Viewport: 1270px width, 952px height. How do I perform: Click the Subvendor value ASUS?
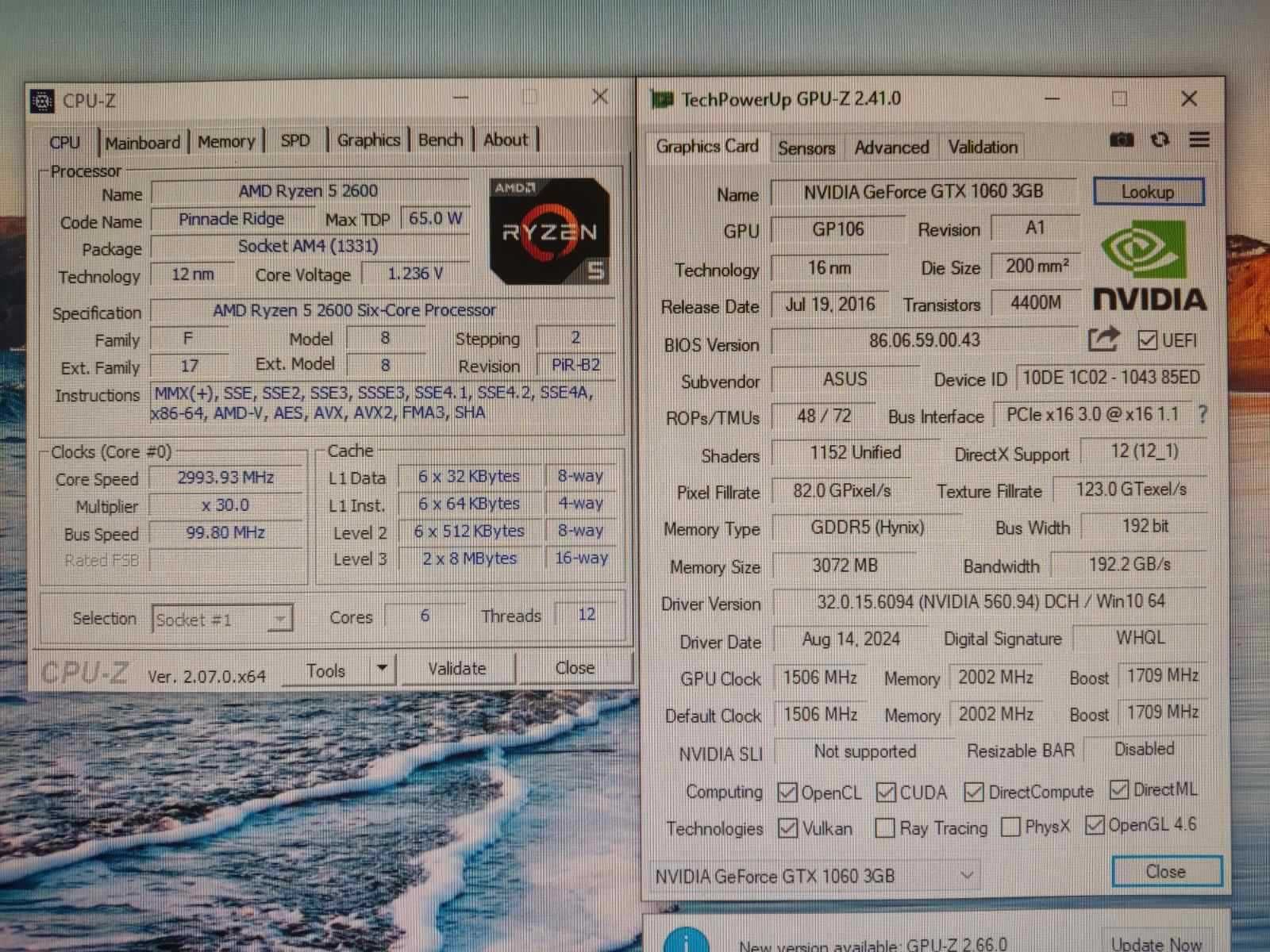tap(845, 379)
